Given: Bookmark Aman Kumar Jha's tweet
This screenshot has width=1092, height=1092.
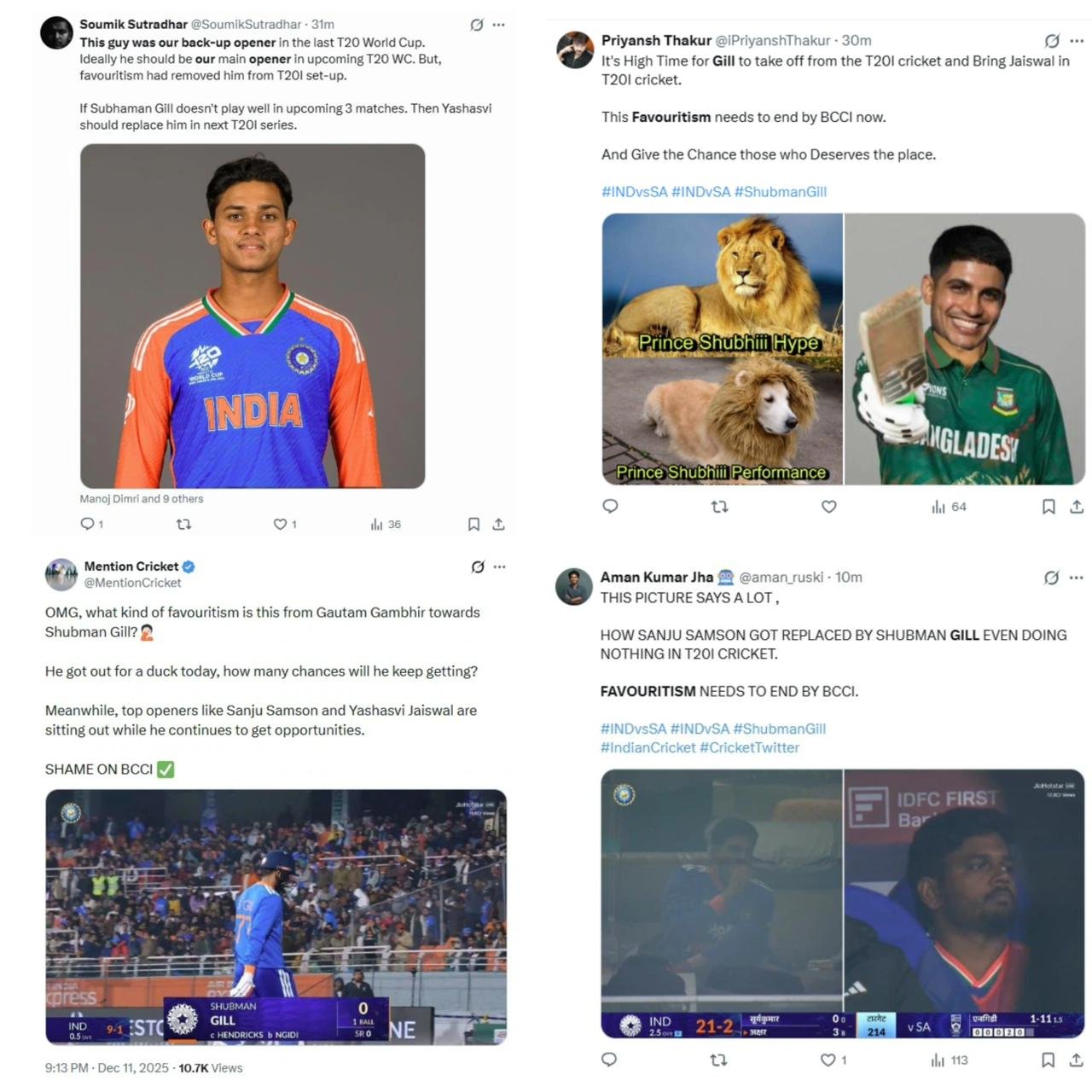Looking at the screenshot, I should pyautogui.click(x=1048, y=1060).
